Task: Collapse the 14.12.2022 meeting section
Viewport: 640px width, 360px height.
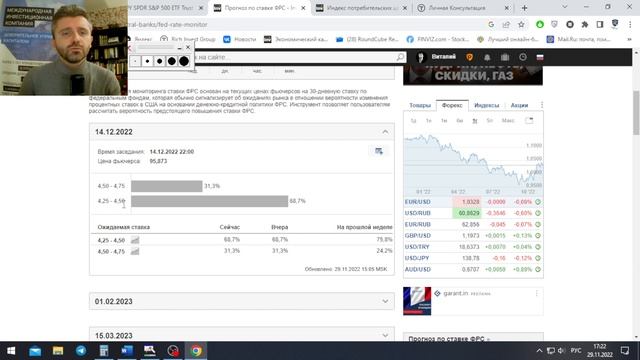Action: 385,132
